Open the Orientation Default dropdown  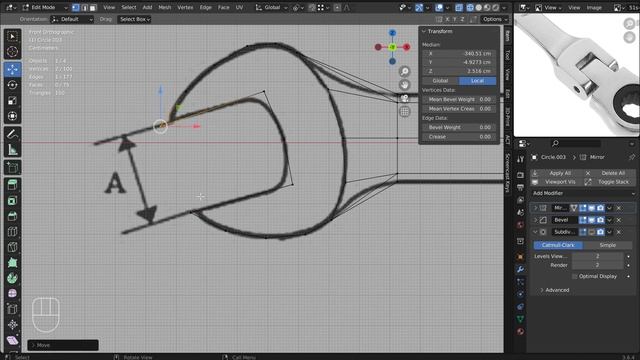coord(72,19)
